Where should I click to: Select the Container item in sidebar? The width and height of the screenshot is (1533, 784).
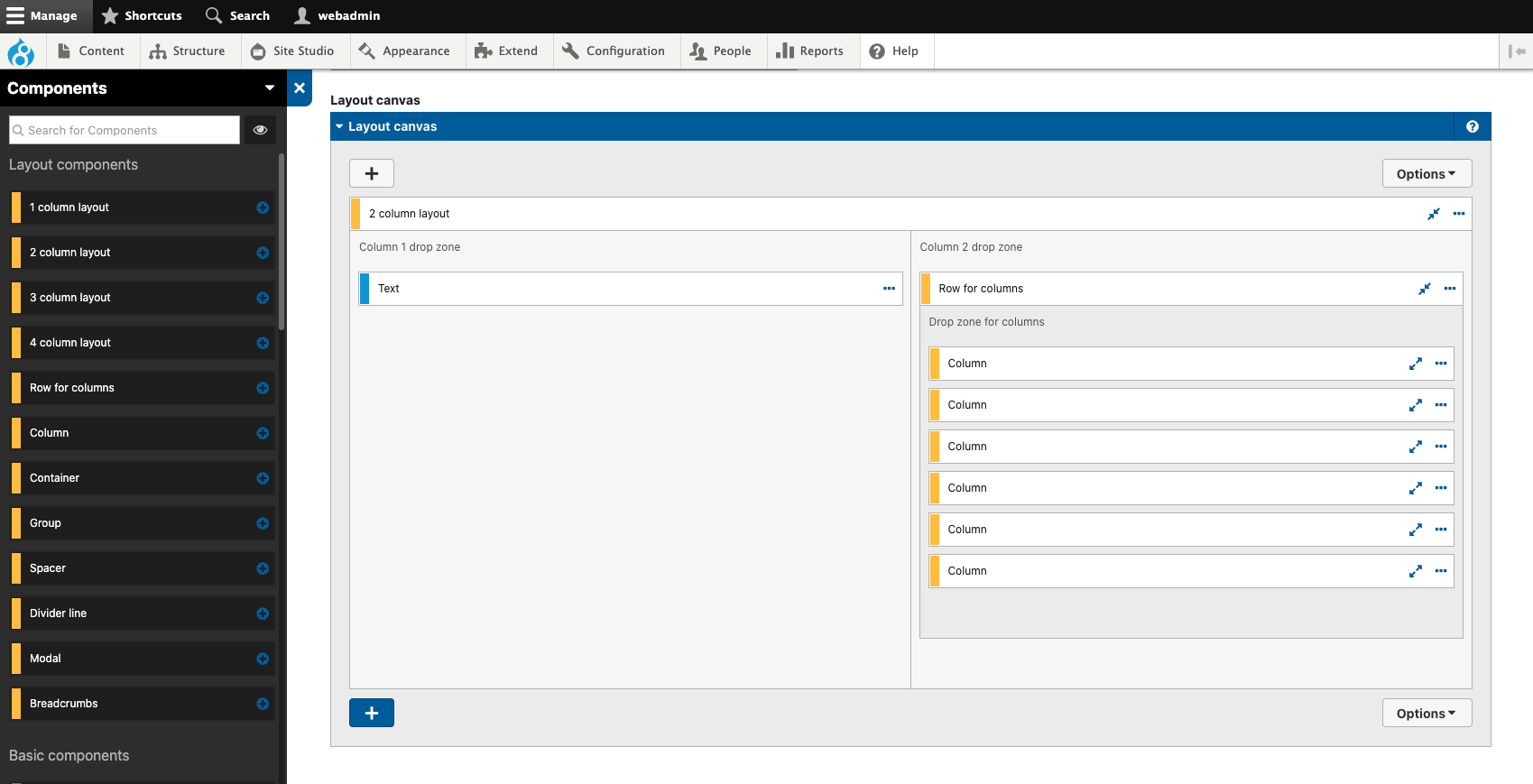[x=143, y=478]
